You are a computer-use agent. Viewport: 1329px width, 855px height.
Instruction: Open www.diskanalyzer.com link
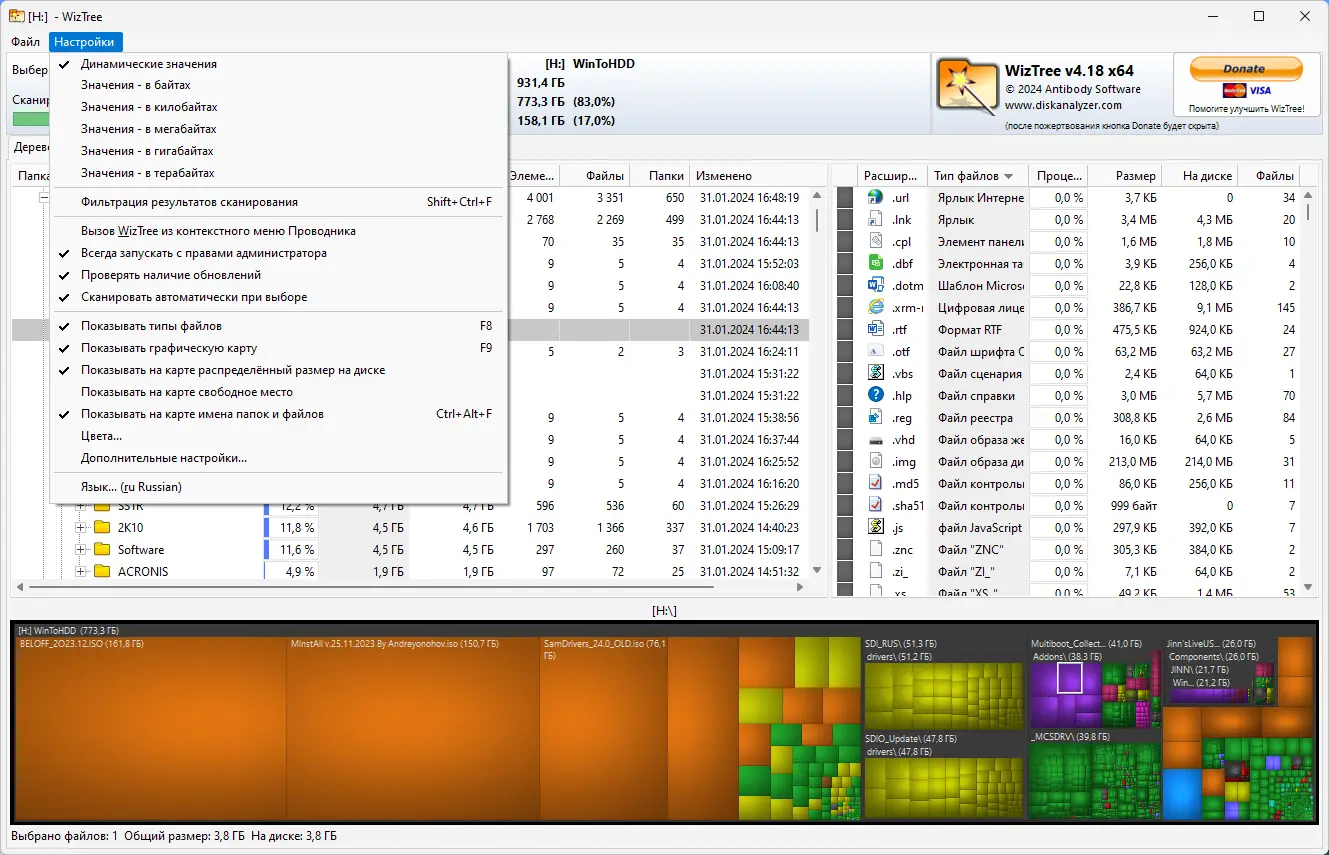tap(1063, 105)
